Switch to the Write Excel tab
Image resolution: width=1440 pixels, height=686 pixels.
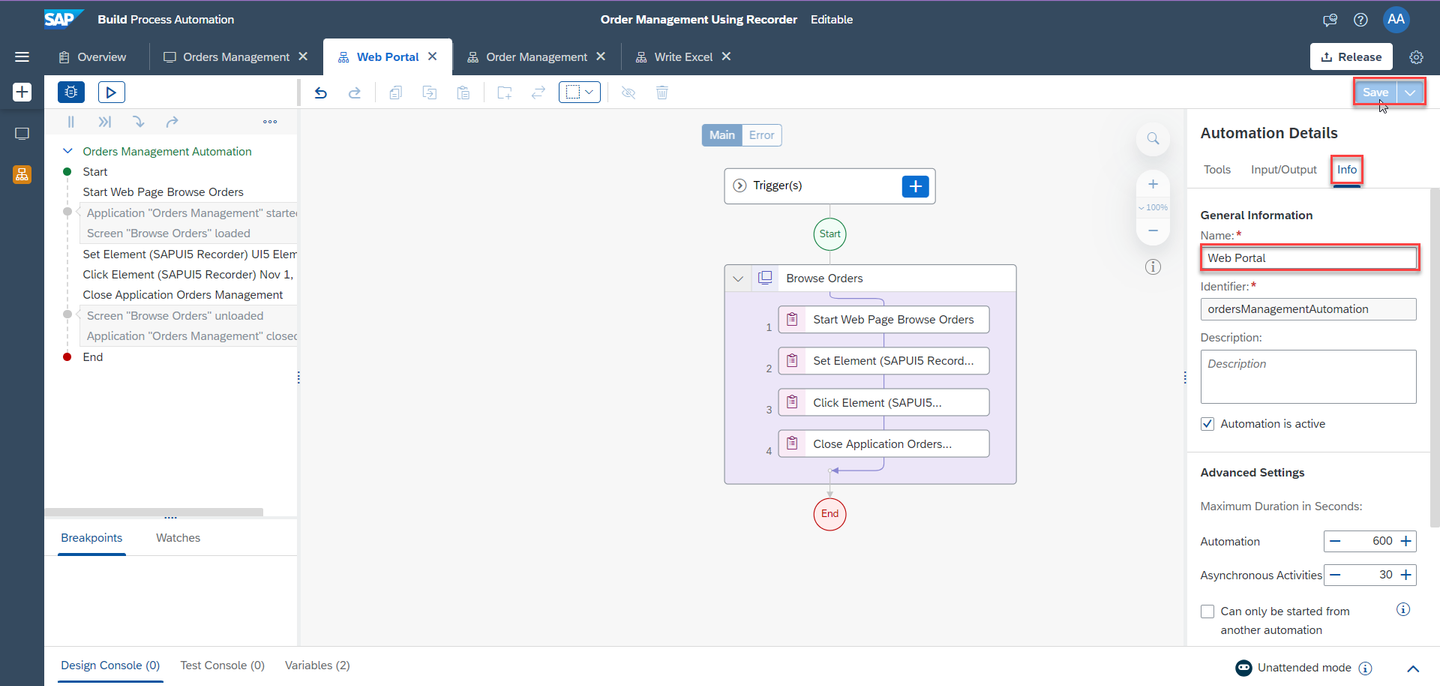tap(683, 57)
